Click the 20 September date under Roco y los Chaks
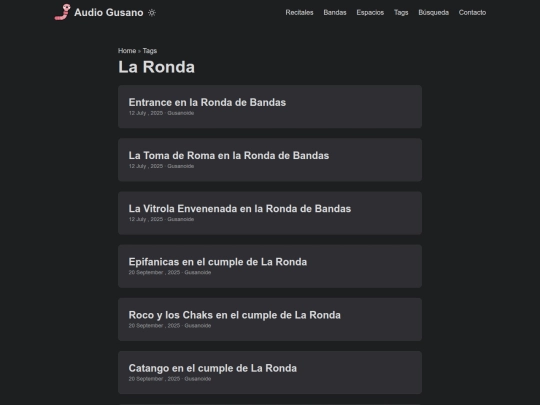This screenshot has width=540, height=405. coord(170,325)
